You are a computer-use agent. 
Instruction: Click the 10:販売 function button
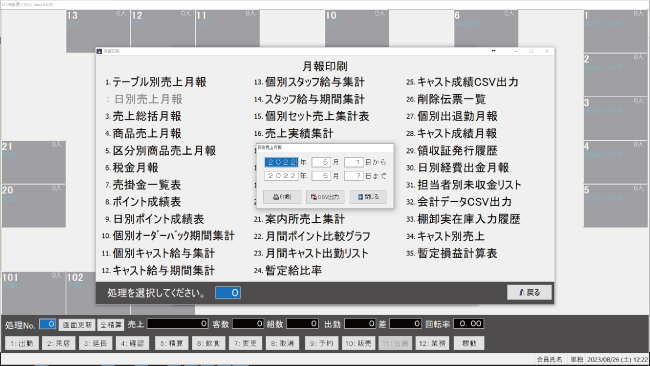coord(358,343)
